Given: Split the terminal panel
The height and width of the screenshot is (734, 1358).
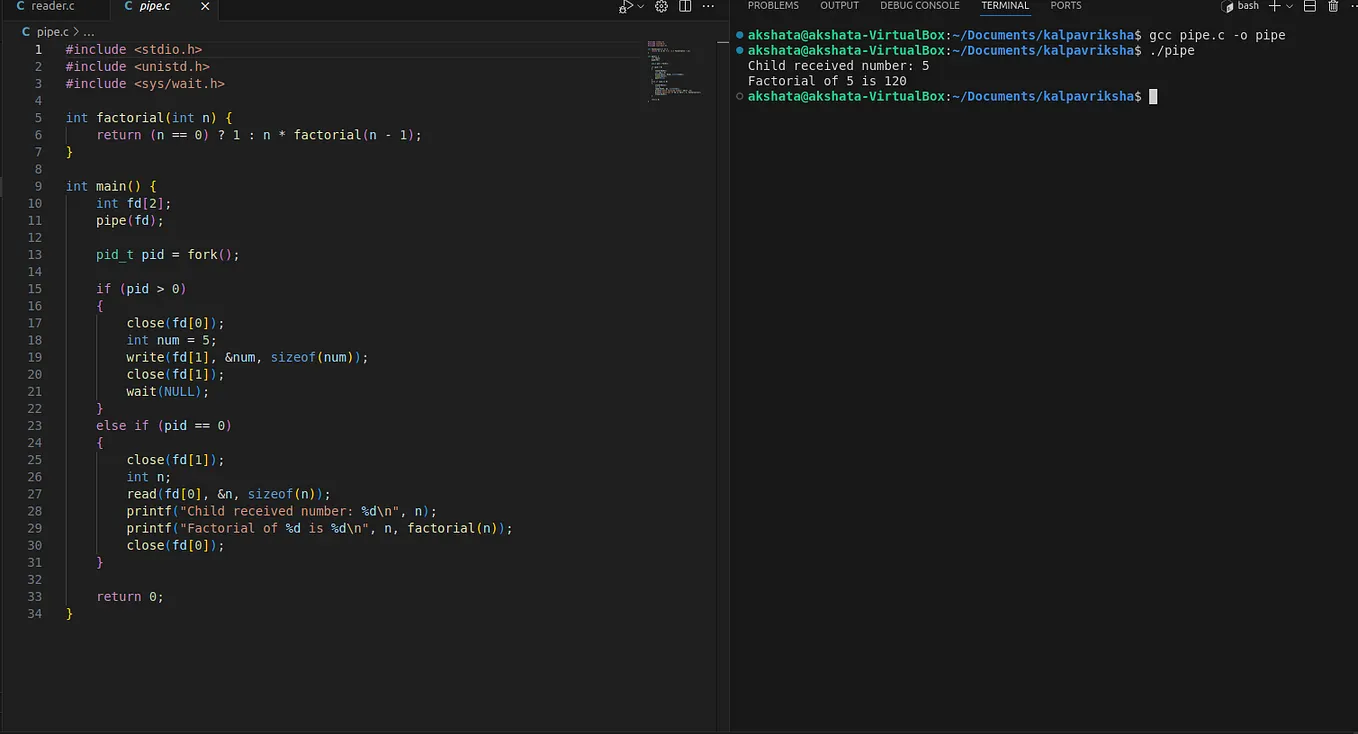Looking at the screenshot, I should click(1309, 6).
